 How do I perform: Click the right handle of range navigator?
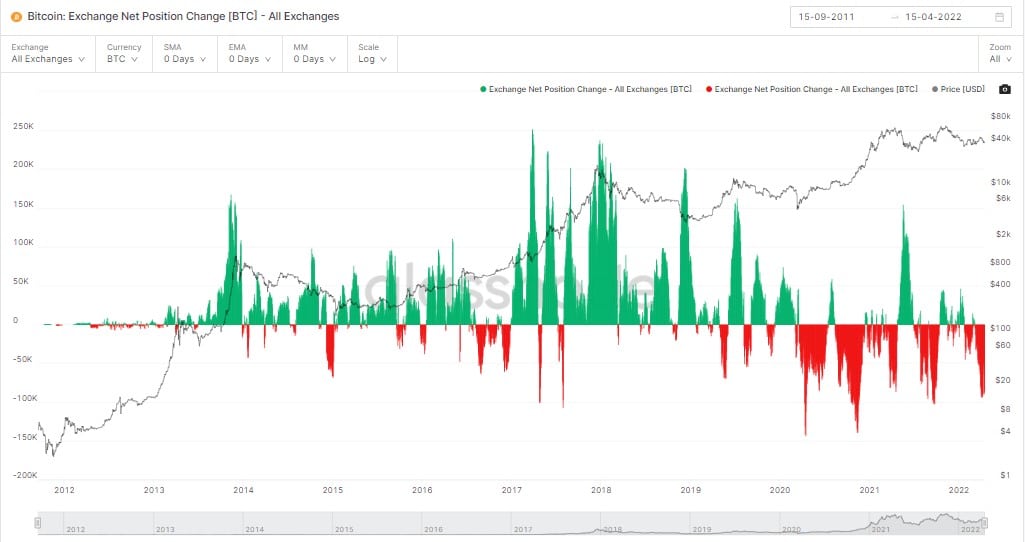pos(985,523)
